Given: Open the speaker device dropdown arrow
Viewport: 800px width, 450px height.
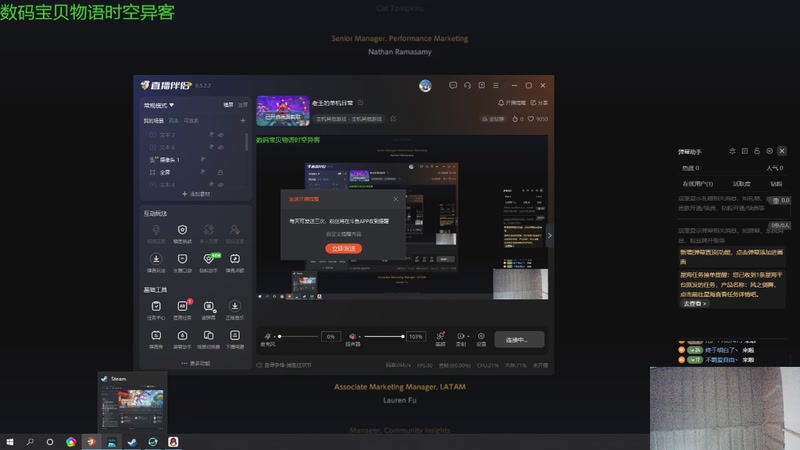Looking at the screenshot, I should [359, 337].
